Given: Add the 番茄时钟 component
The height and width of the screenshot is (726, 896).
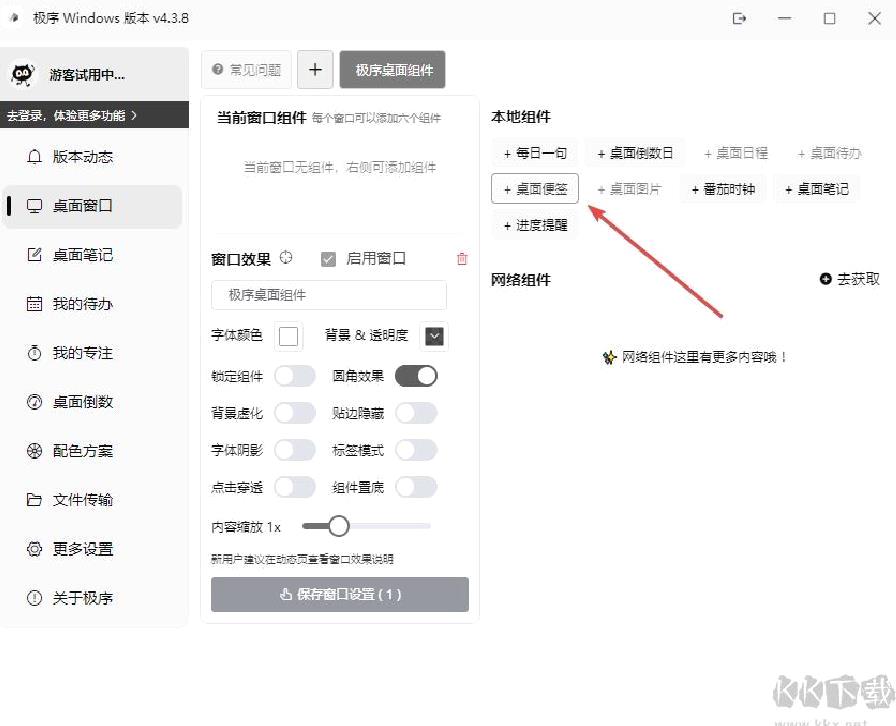Looking at the screenshot, I should [x=722, y=189].
